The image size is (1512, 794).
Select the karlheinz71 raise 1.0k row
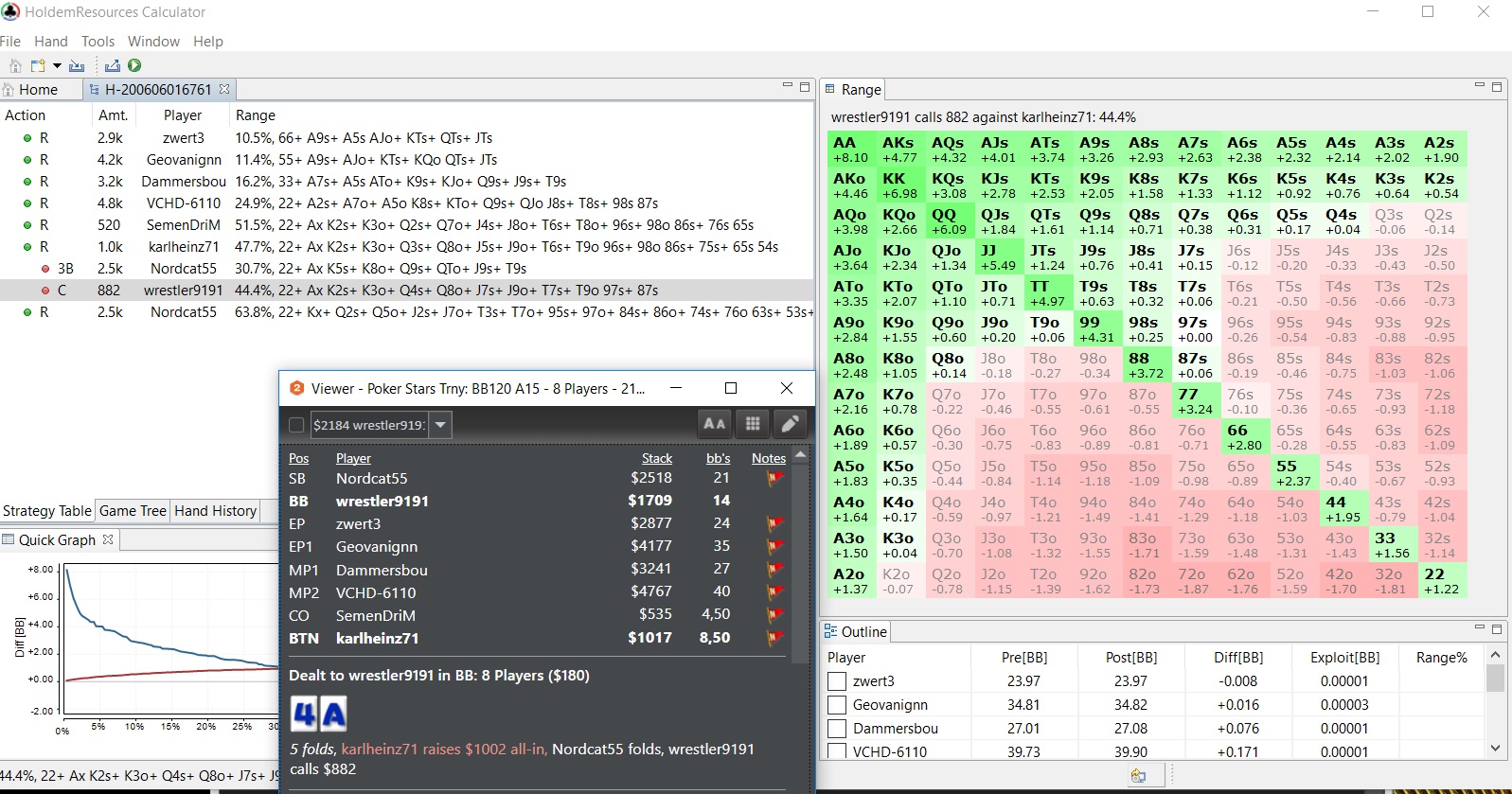407,247
